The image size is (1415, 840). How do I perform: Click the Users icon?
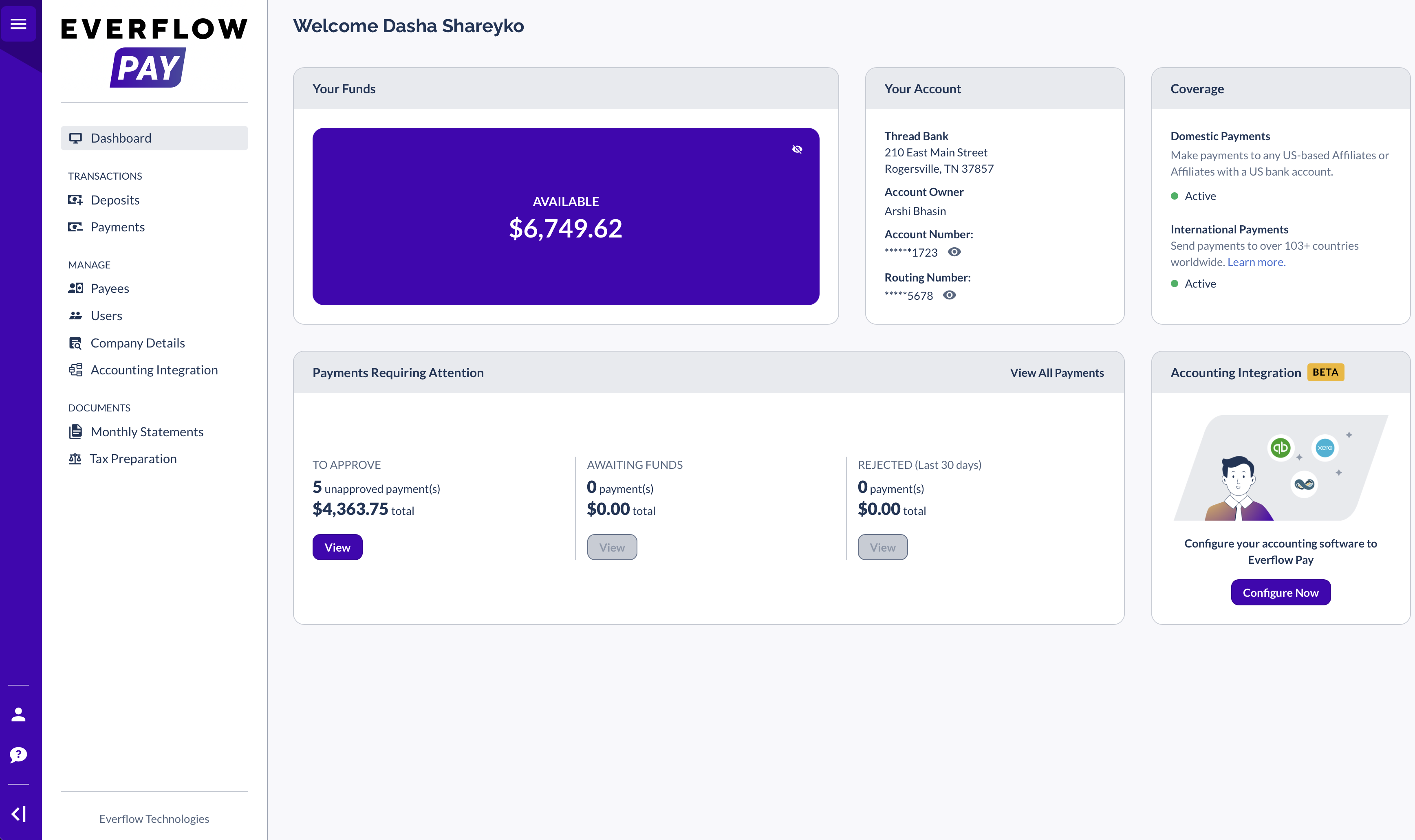(76, 315)
